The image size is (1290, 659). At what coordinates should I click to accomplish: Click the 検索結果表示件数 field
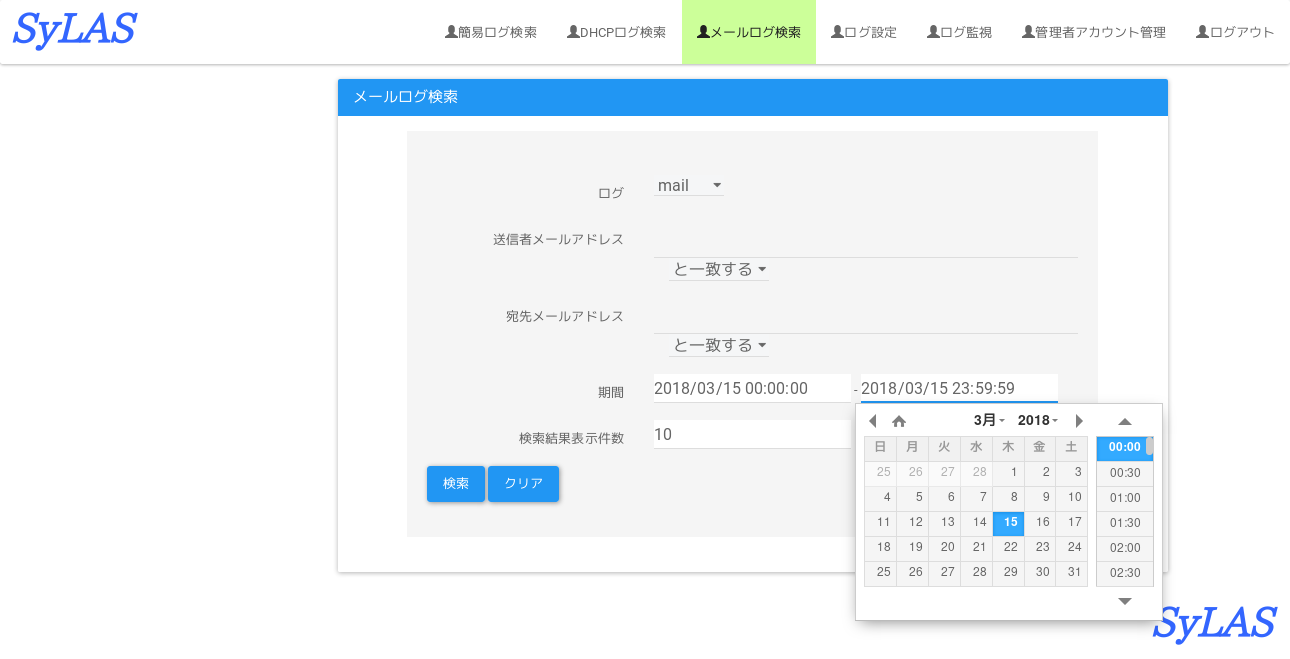click(x=752, y=435)
